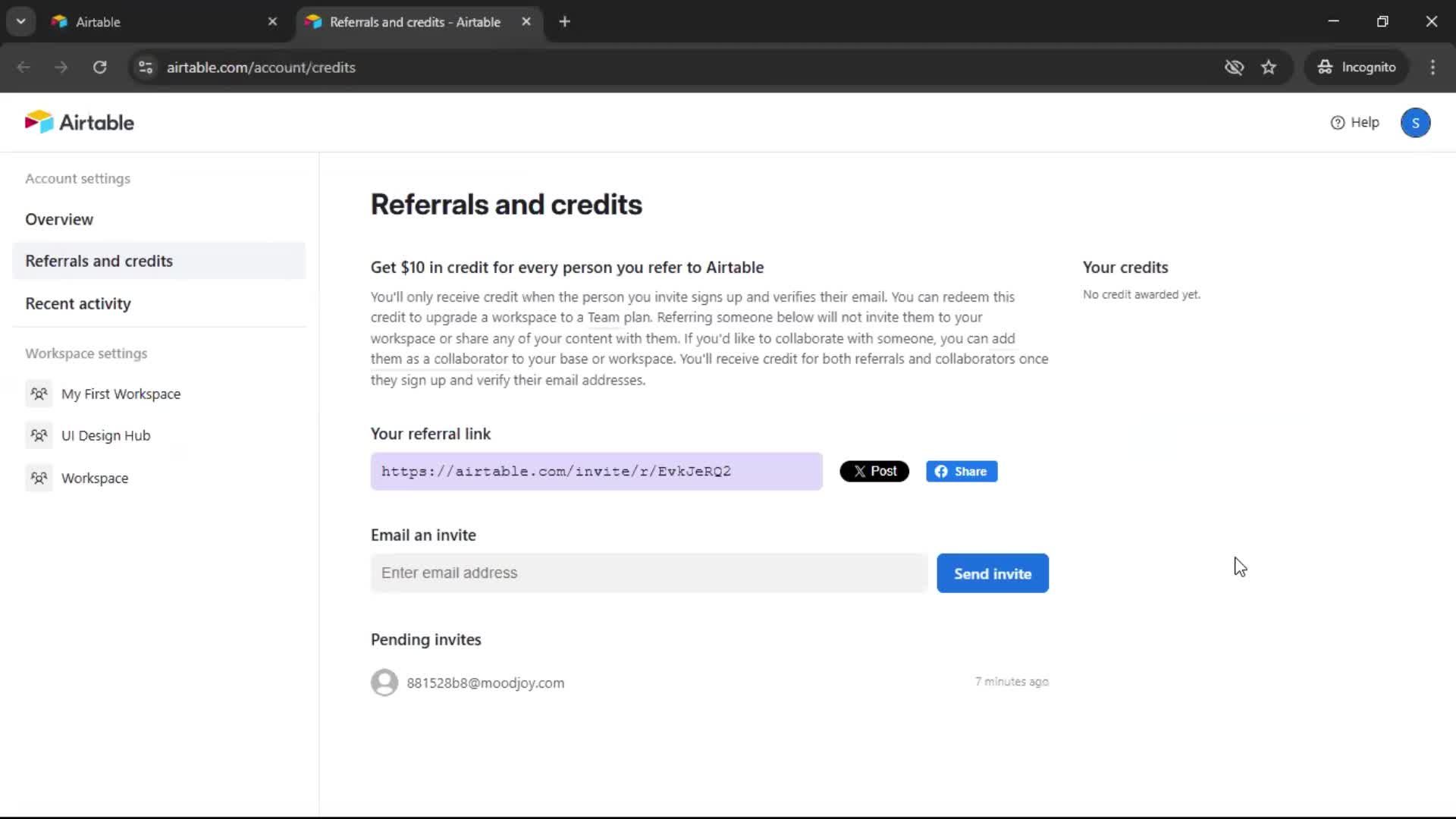Viewport: 1456px width, 819px height.
Task: Minimize the browser window
Action: (1333, 21)
